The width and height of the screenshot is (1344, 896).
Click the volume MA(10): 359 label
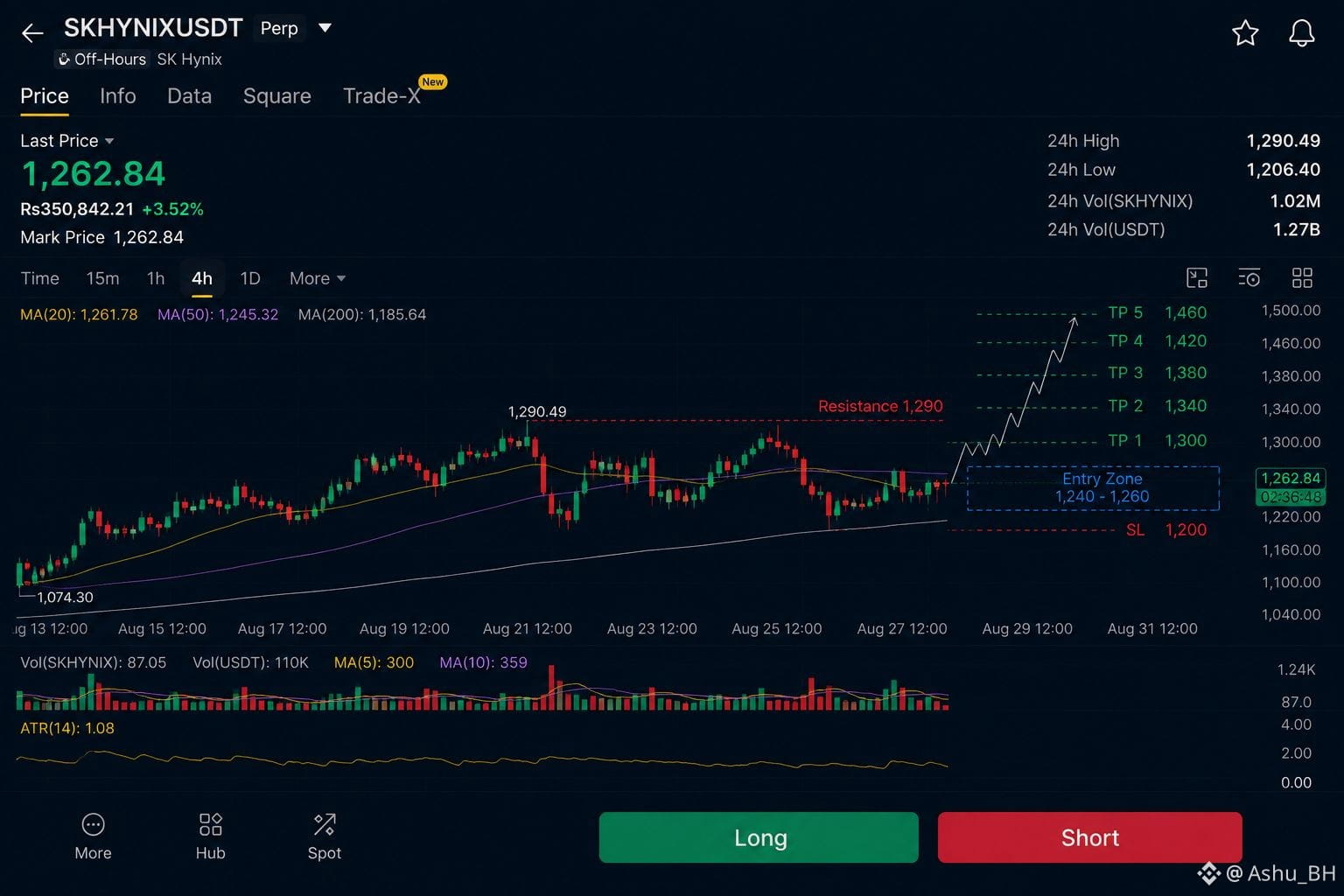483,662
